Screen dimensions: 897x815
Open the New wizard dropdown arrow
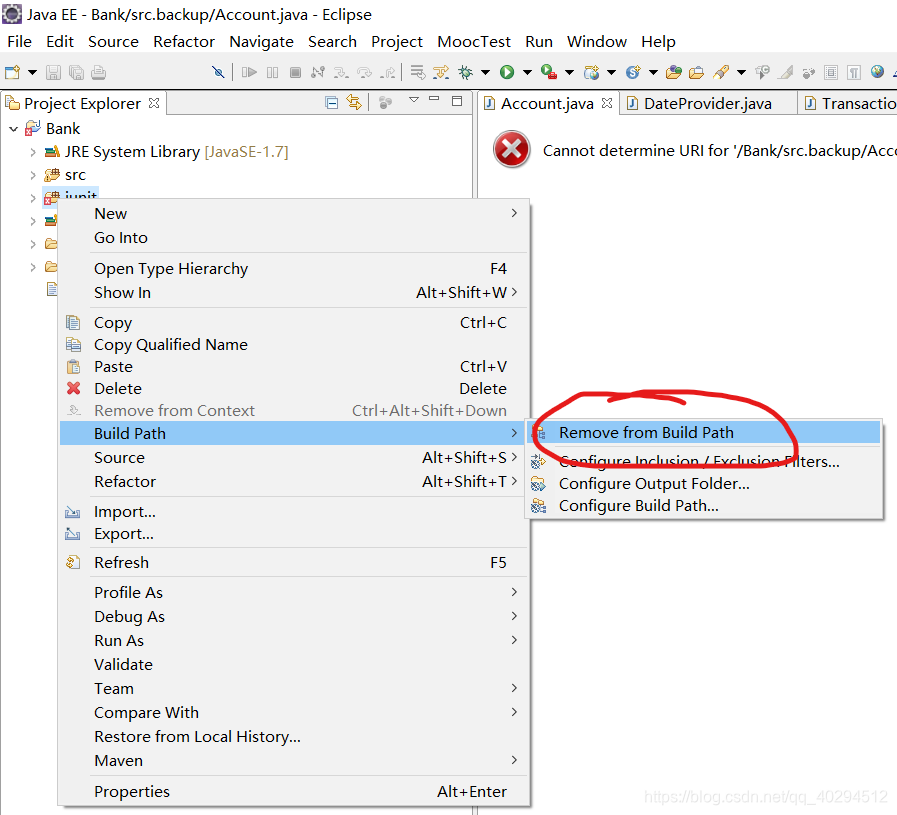point(32,73)
